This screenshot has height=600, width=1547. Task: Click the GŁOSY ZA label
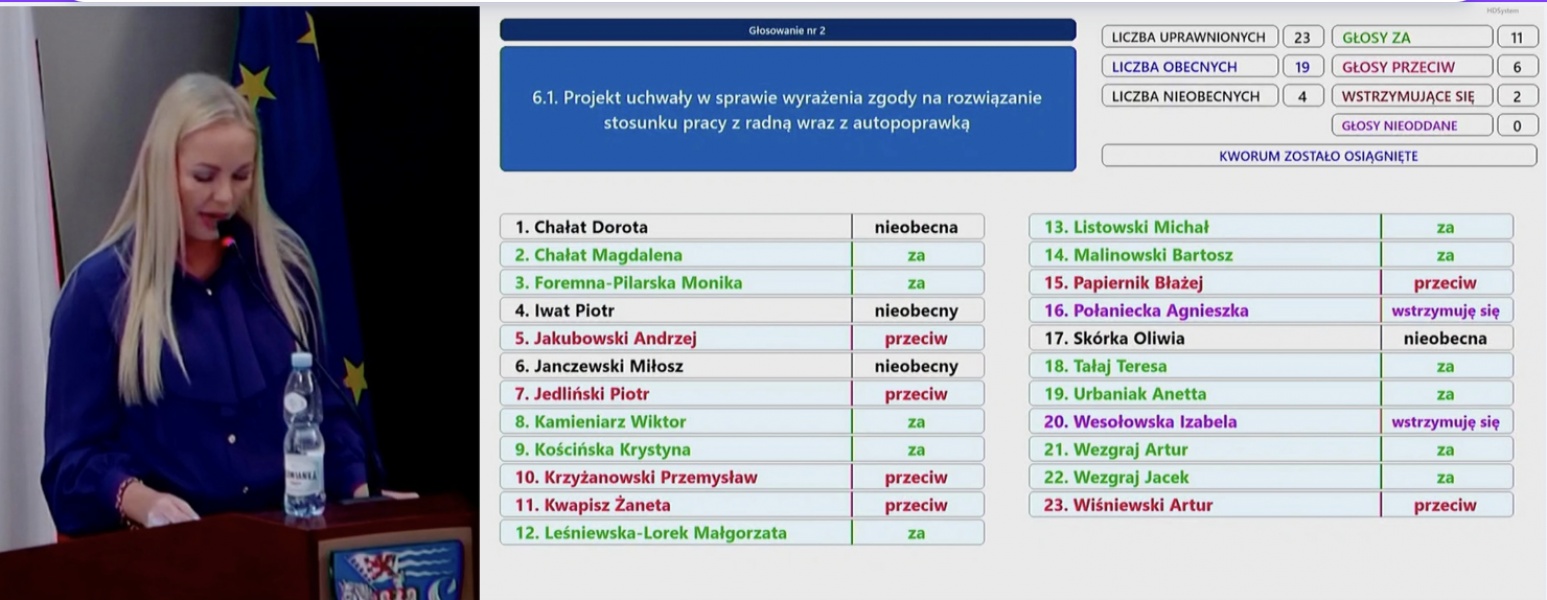pos(1410,38)
